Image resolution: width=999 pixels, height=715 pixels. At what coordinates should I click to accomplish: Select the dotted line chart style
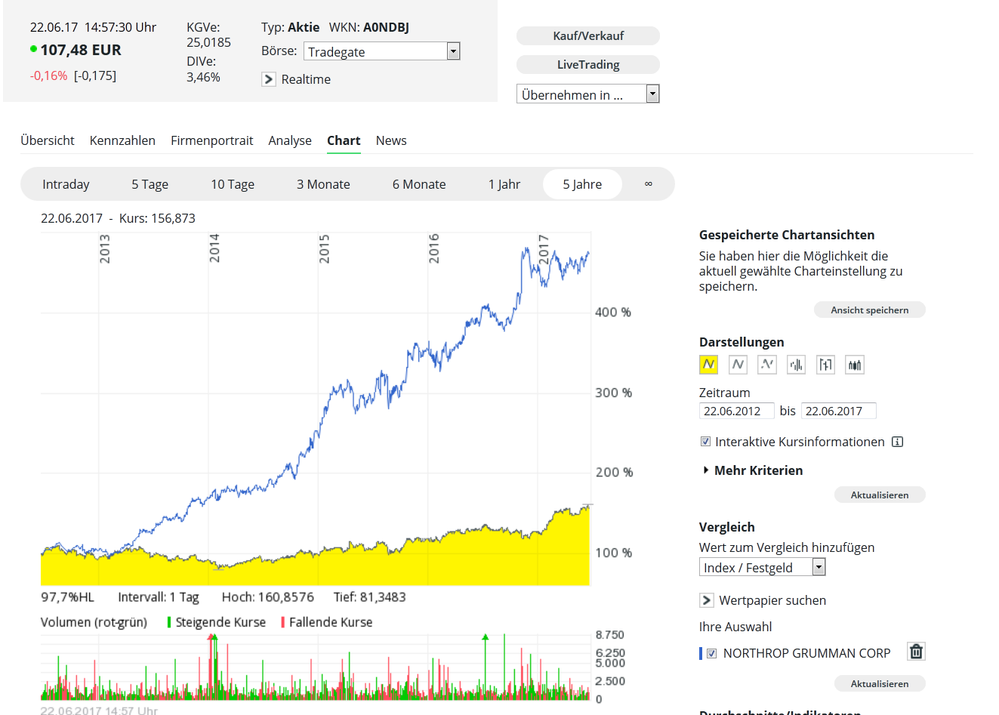pos(766,364)
